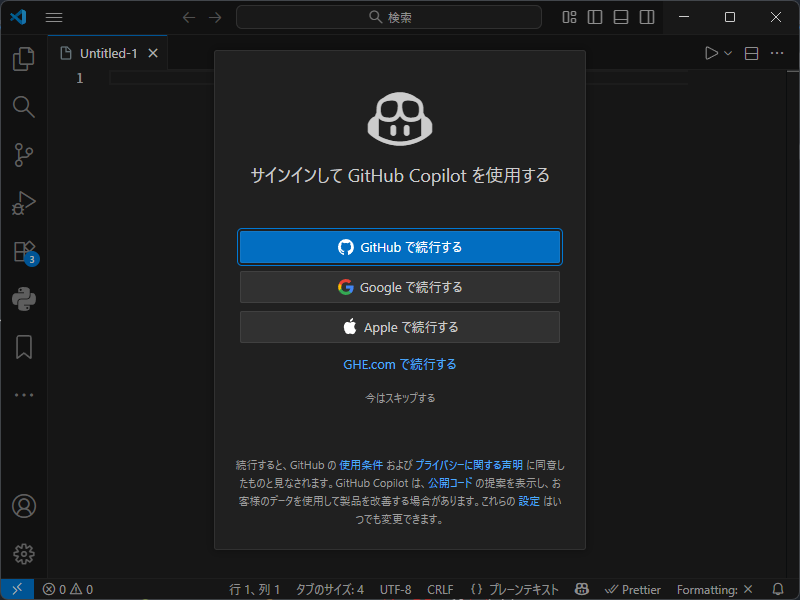The width and height of the screenshot is (800, 600).
Task: Open the 設定 link in the dialog
Action: [x=529, y=501]
